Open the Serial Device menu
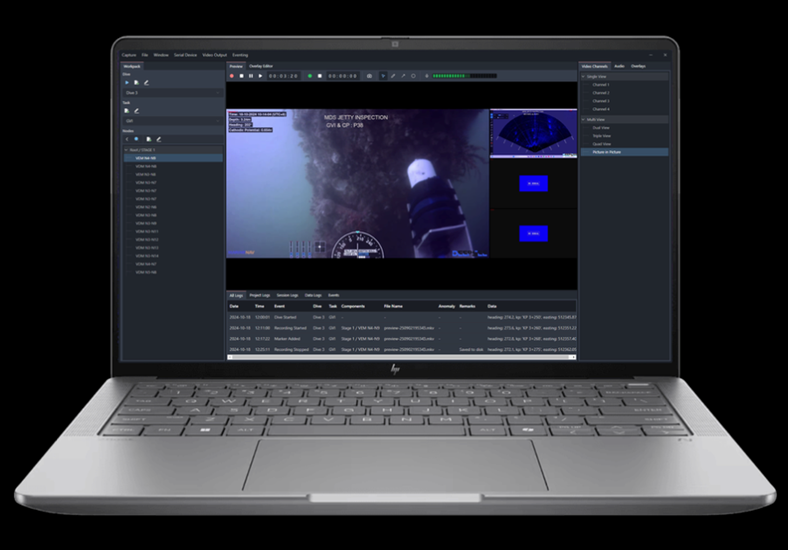The image size is (788, 550). 185,55
